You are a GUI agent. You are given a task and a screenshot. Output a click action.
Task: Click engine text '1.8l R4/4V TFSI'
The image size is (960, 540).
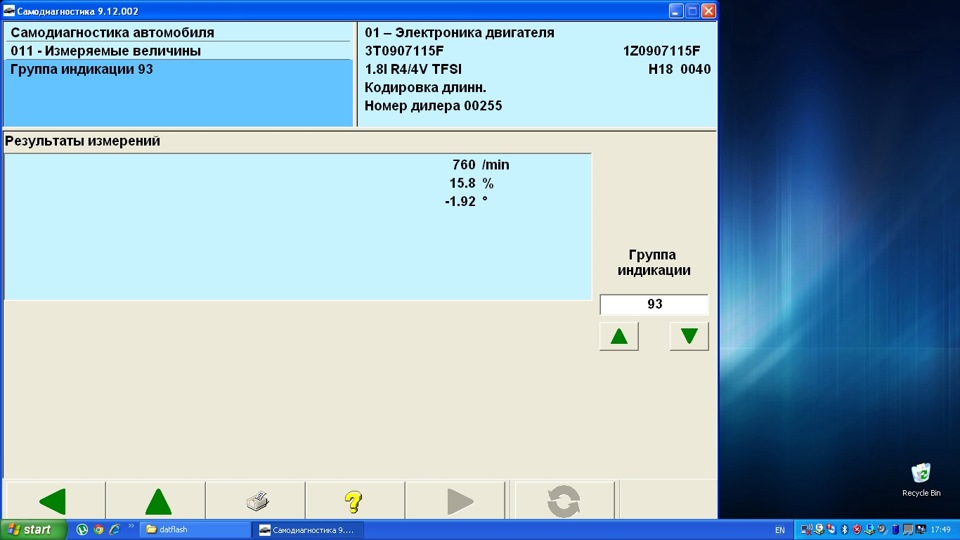(413, 69)
